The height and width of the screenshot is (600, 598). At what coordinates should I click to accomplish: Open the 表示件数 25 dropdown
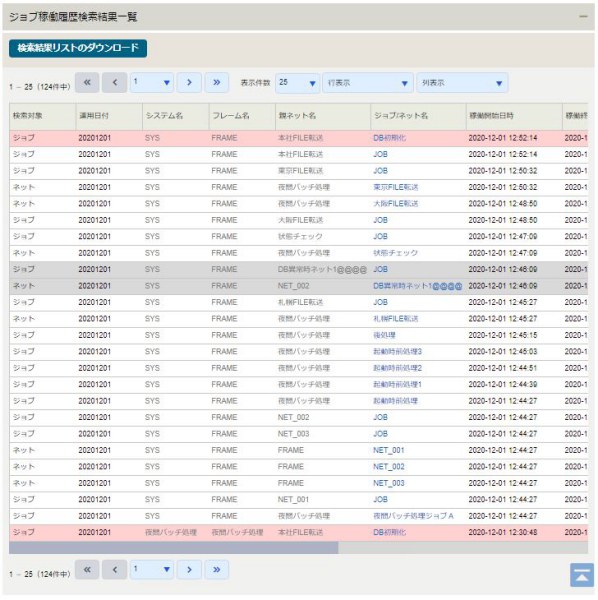[298, 83]
